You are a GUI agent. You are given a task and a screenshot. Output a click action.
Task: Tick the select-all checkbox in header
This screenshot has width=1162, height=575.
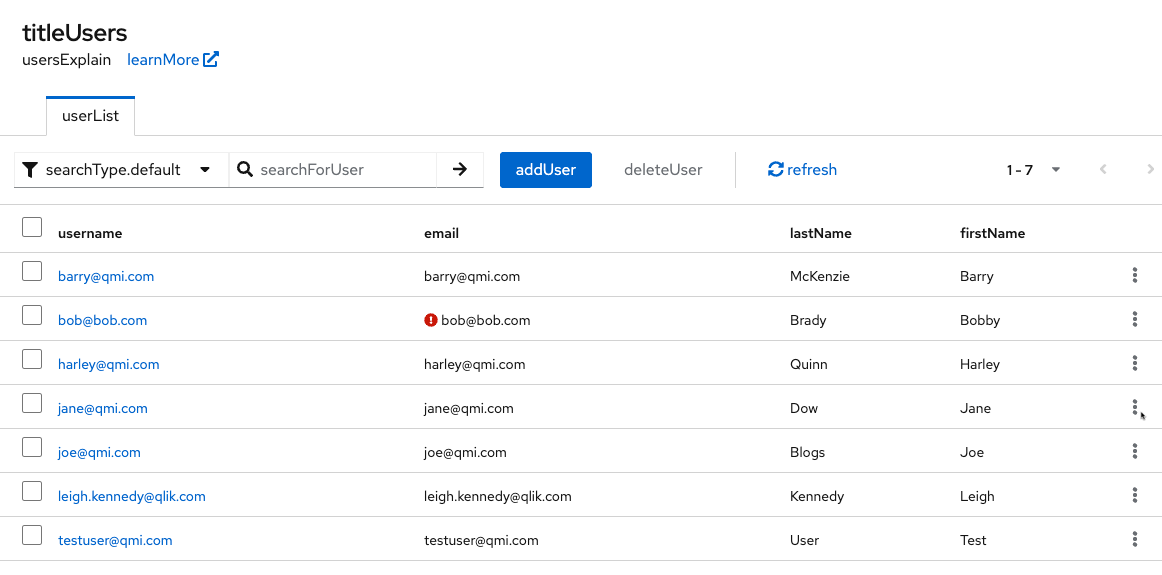point(32,227)
